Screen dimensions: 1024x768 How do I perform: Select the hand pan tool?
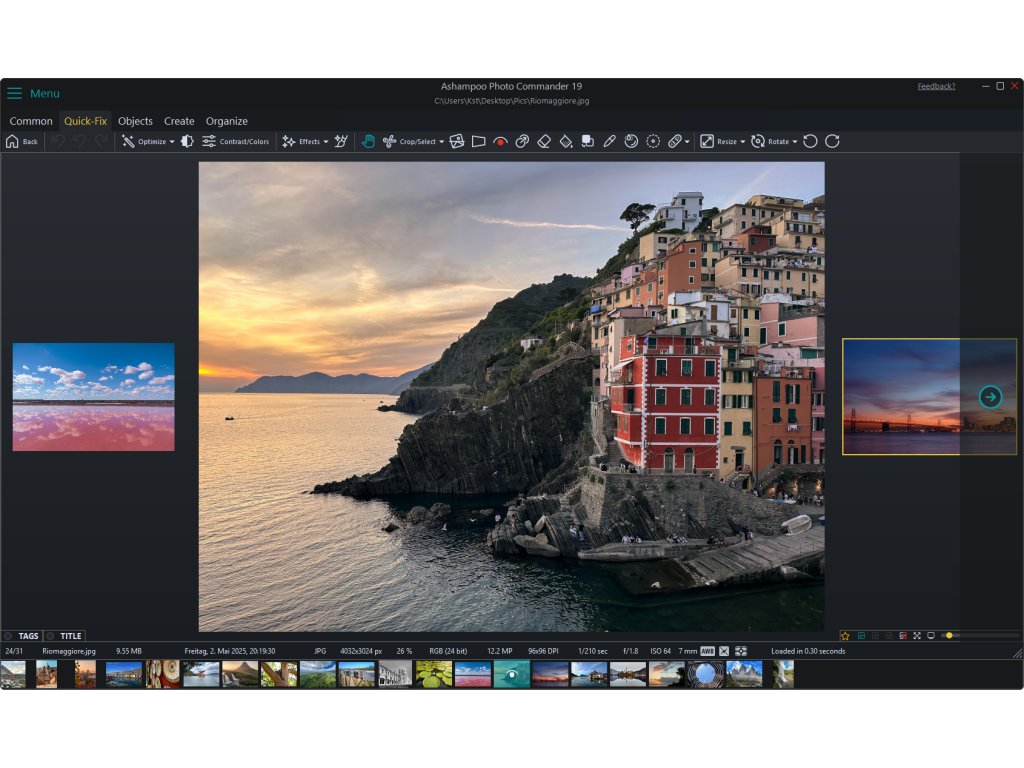tap(368, 142)
